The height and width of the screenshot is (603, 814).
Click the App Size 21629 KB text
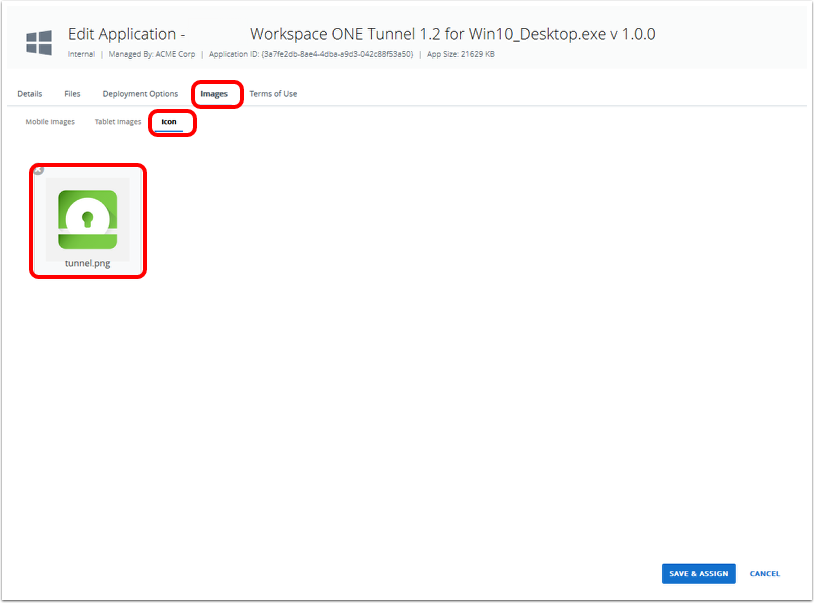(460, 54)
